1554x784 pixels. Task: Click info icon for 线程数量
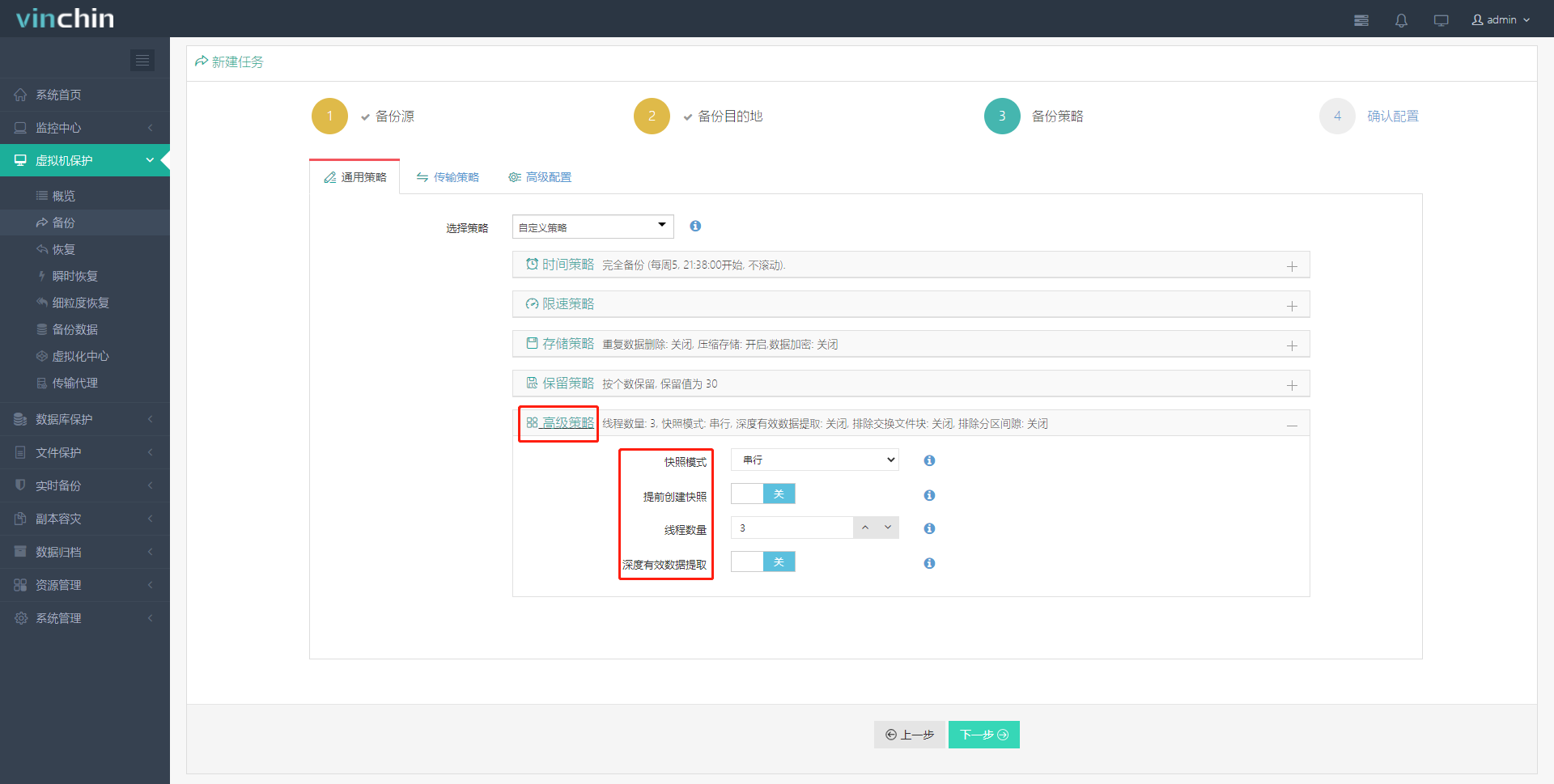click(x=929, y=528)
